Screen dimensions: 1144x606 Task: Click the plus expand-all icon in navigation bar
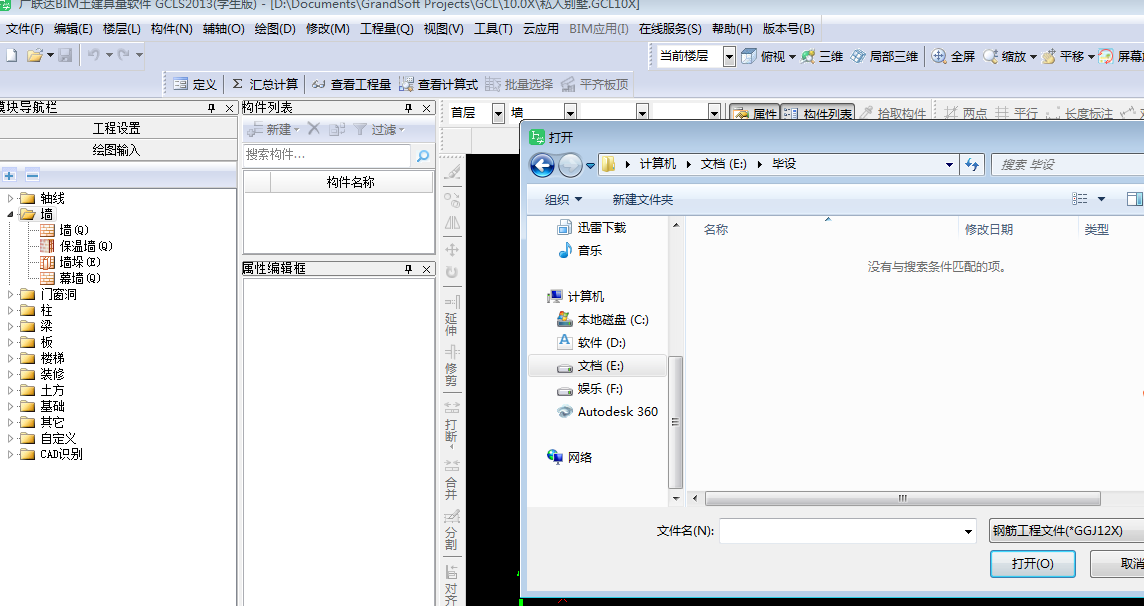[x=9, y=176]
